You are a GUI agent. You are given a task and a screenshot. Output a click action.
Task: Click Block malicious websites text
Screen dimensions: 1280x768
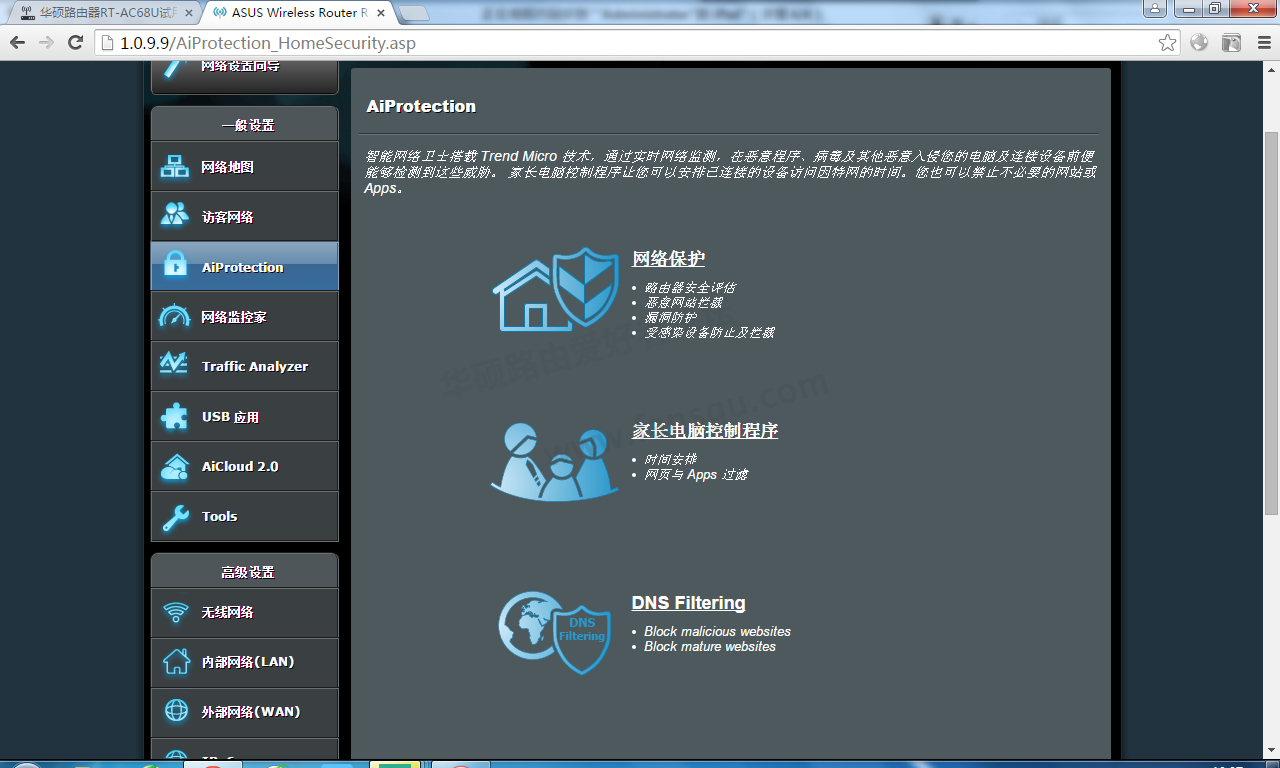tap(717, 632)
